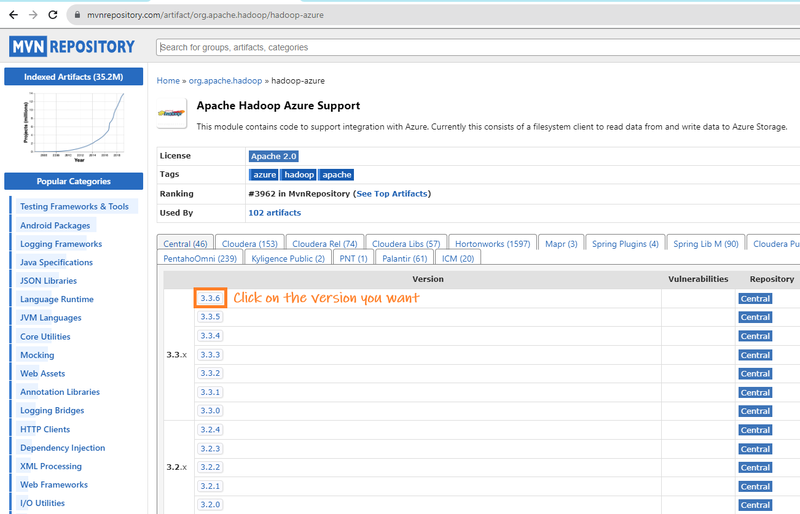Go back using the browser back arrow
Screen dimensions: 800x514
pyautogui.click(x=14, y=15)
